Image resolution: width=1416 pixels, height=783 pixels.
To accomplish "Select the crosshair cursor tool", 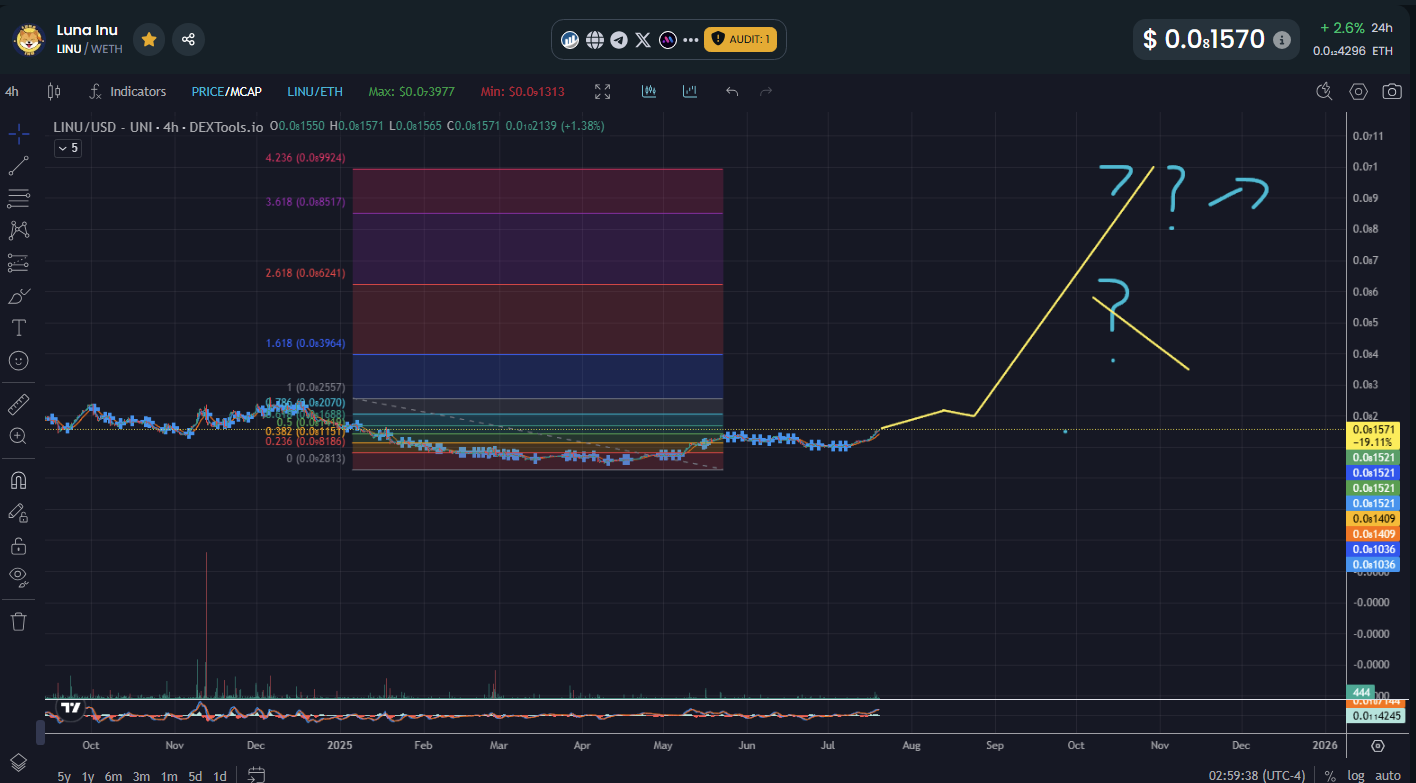I will click(x=18, y=132).
